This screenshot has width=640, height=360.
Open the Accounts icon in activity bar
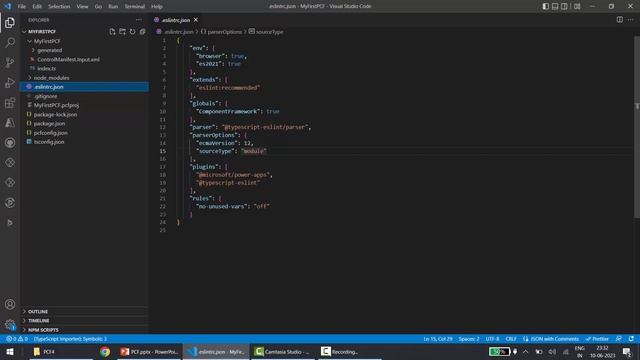coord(10,304)
